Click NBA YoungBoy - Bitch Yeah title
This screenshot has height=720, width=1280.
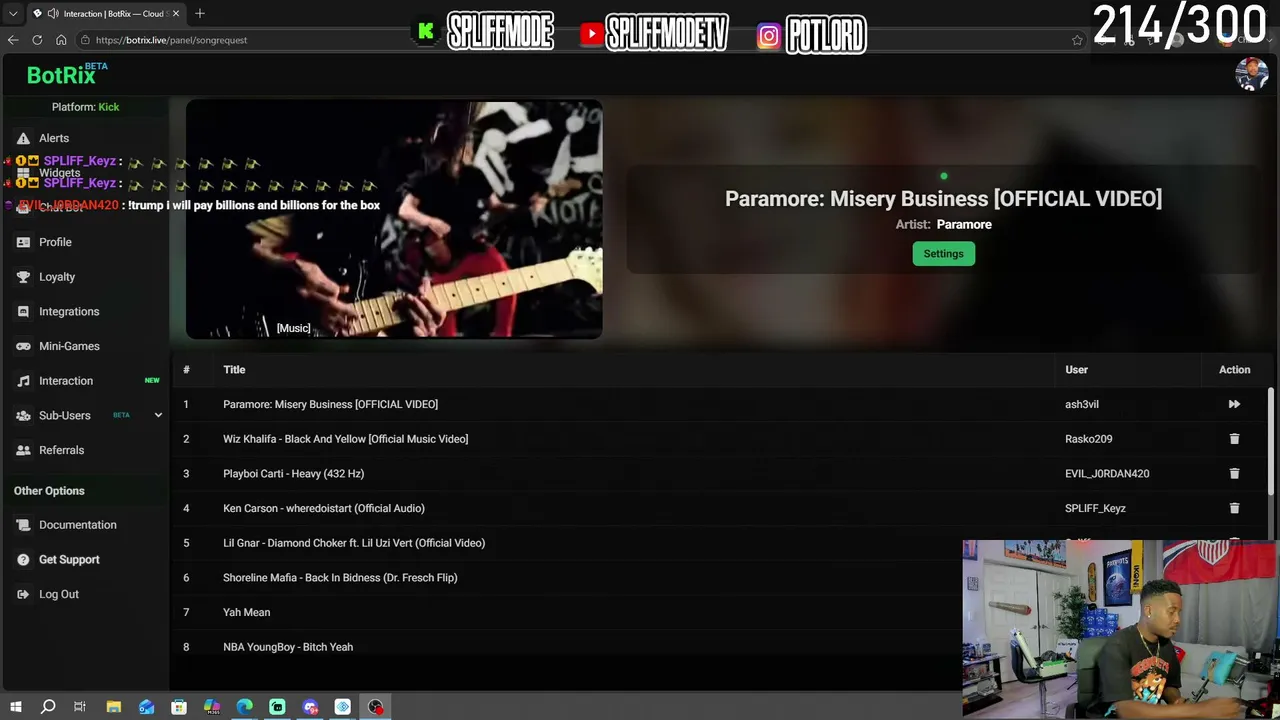point(288,647)
